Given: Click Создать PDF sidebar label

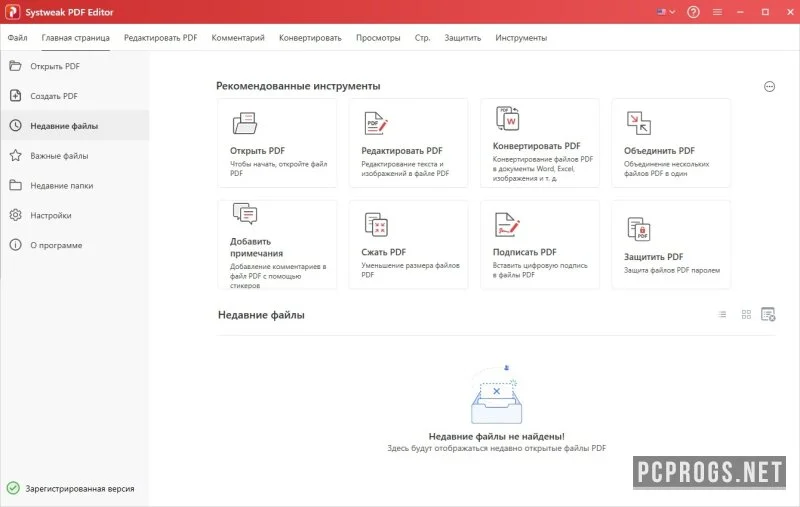Looking at the screenshot, I should point(54,96).
